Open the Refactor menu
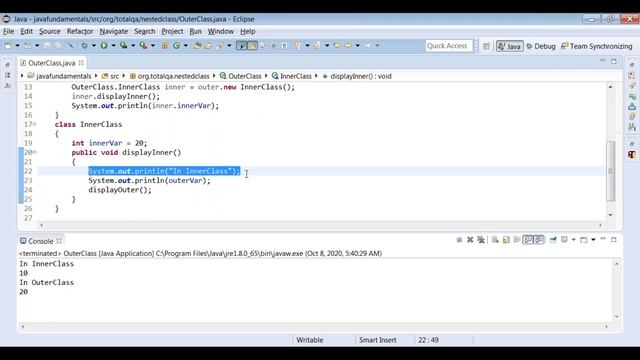The height and width of the screenshot is (360, 640). point(80,31)
